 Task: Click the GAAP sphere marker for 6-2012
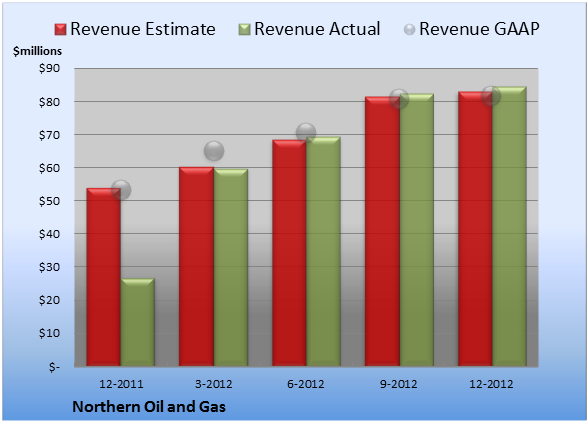pyautogui.click(x=306, y=133)
